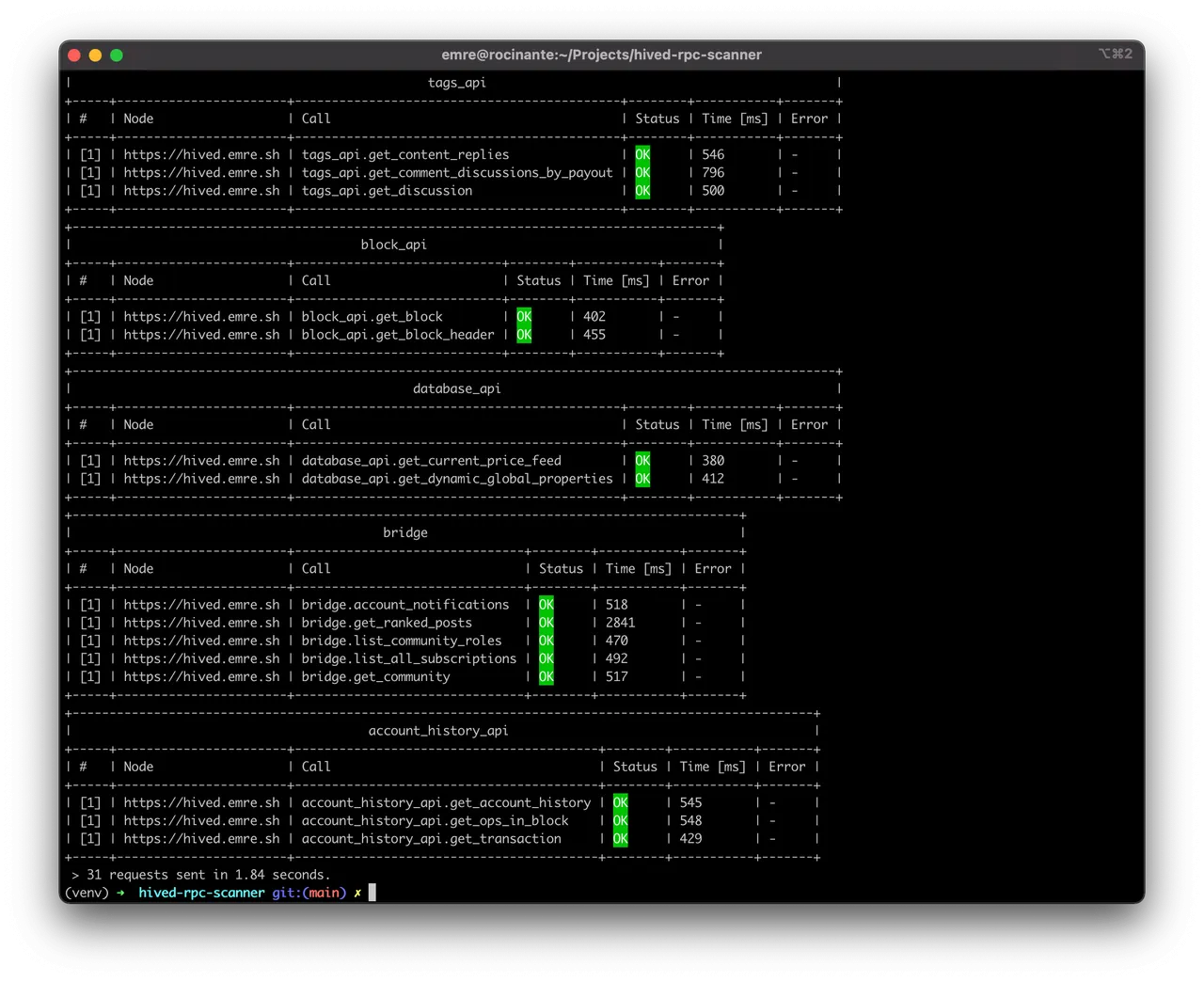Click Call header in account_history_api table
Screen dimensions: 1204x982
click(x=316, y=766)
